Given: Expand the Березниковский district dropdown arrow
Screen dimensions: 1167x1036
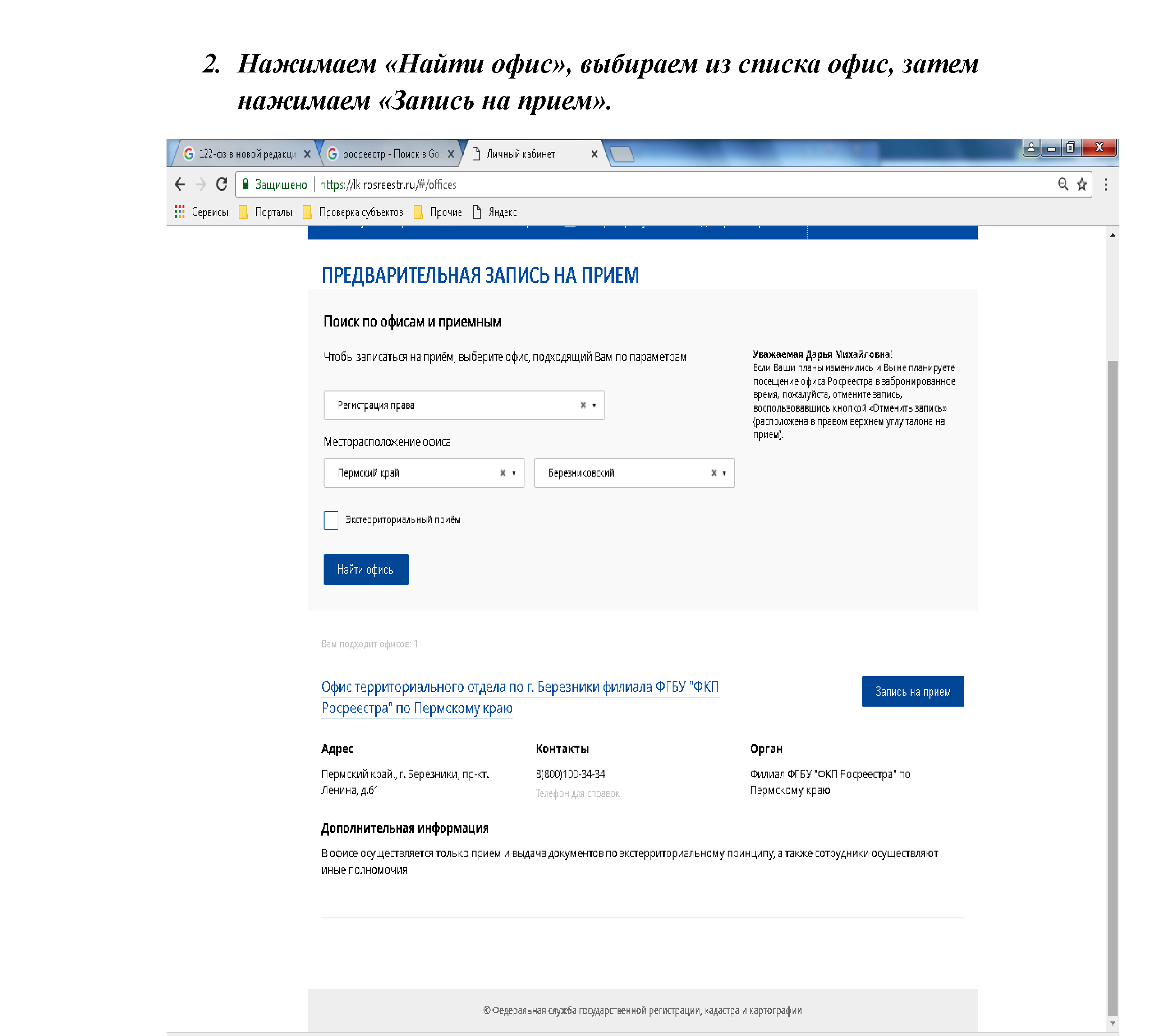Looking at the screenshot, I should point(724,473).
